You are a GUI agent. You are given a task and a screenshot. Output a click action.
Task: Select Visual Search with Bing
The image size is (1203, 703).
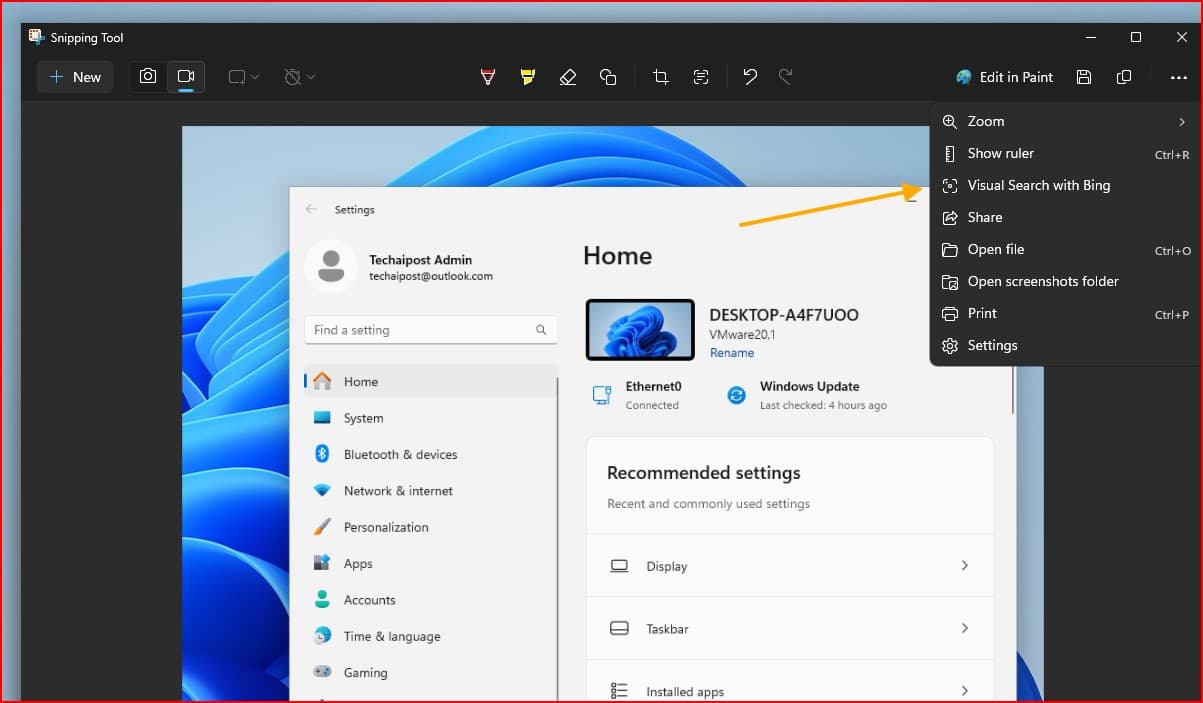coord(1038,185)
